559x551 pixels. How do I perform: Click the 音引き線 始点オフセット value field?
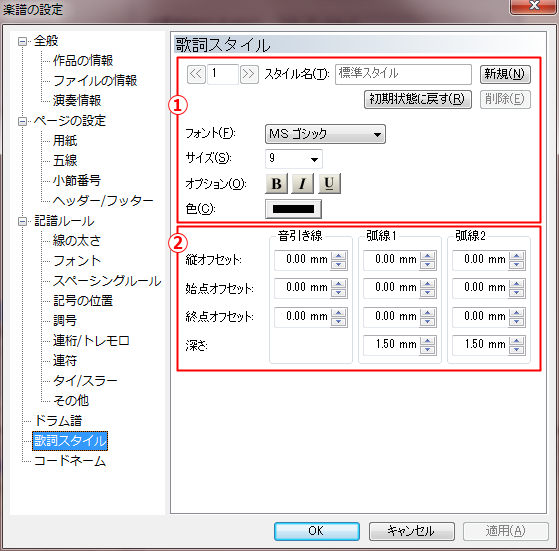[x=302, y=288]
